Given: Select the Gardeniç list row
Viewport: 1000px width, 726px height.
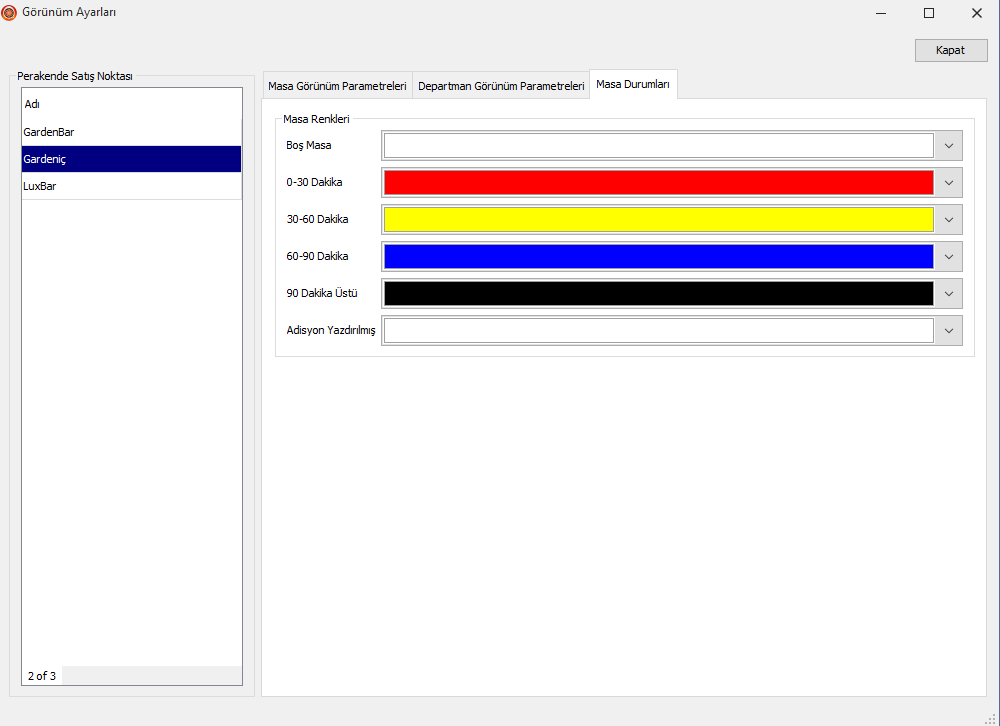Looking at the screenshot, I should coord(131,159).
